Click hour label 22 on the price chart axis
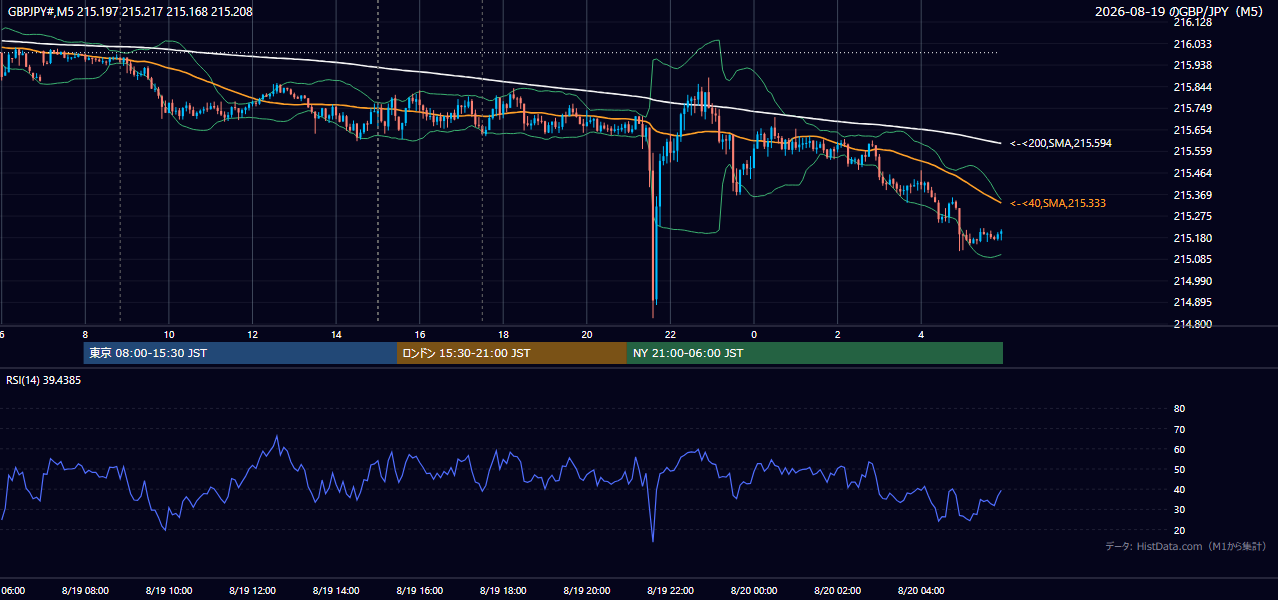The height and width of the screenshot is (600, 1278). 671,334
